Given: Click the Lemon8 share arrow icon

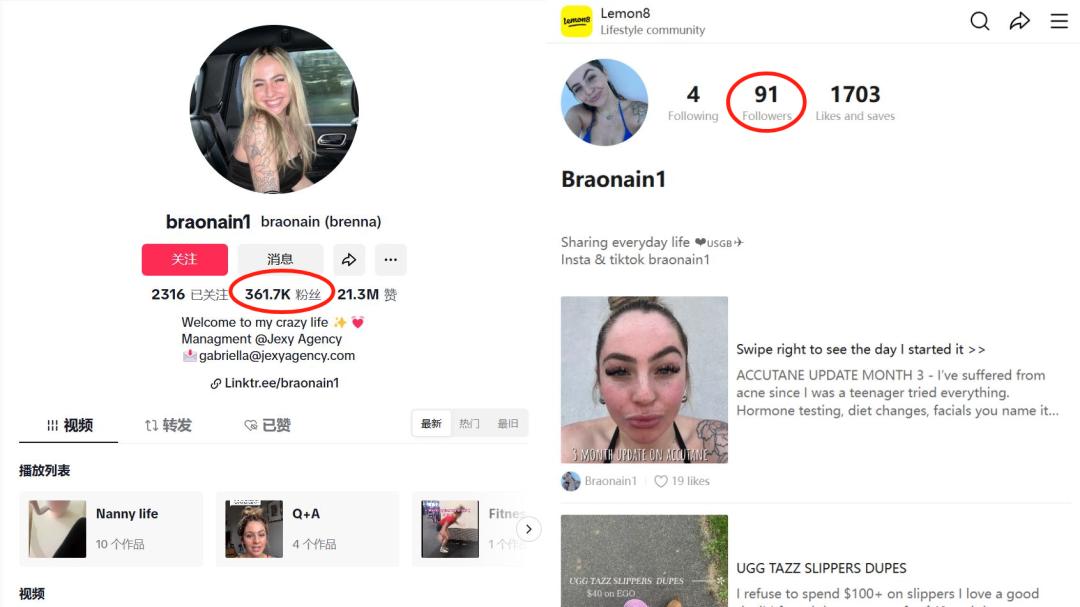Looking at the screenshot, I should click(1019, 21).
